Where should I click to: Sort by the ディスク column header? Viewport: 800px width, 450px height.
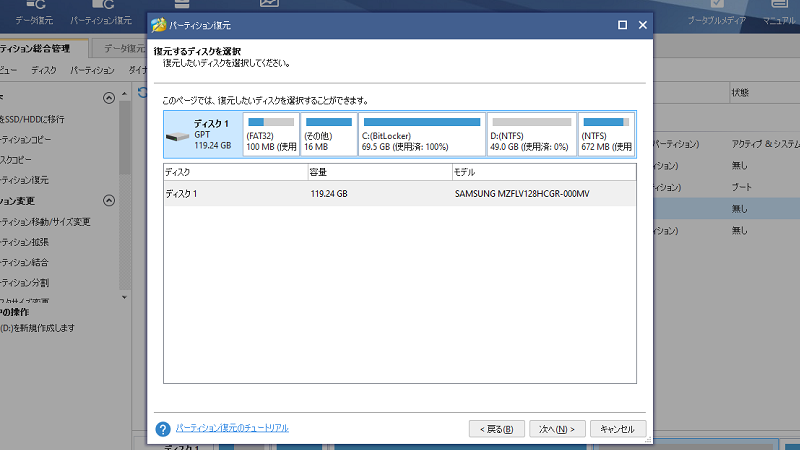[236, 172]
